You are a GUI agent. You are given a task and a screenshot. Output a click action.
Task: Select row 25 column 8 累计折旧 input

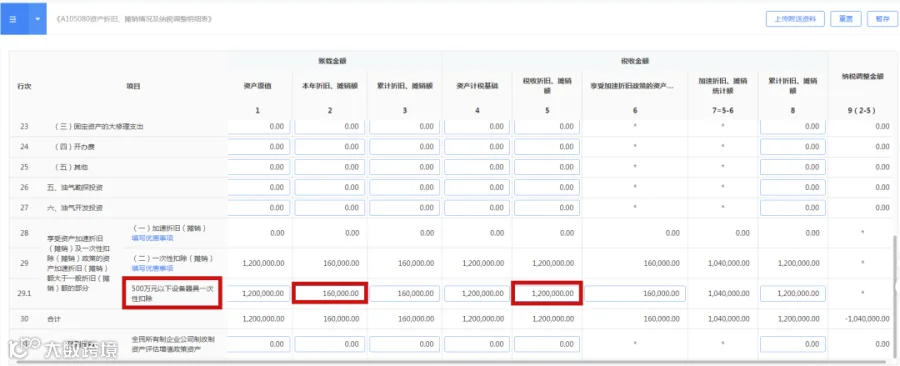pos(793,167)
